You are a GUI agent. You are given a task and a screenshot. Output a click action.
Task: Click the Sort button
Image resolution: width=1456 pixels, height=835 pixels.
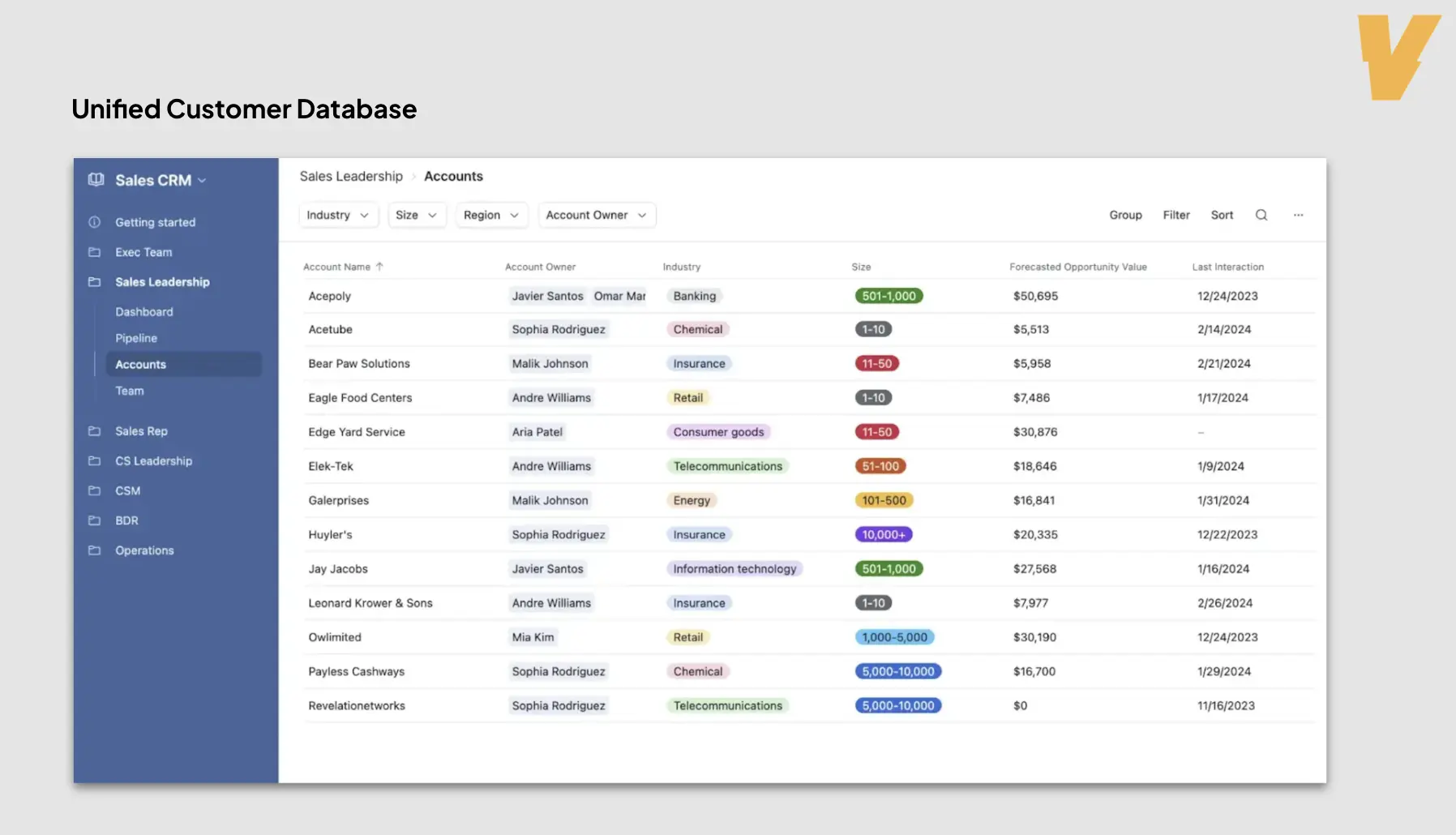pyautogui.click(x=1222, y=215)
